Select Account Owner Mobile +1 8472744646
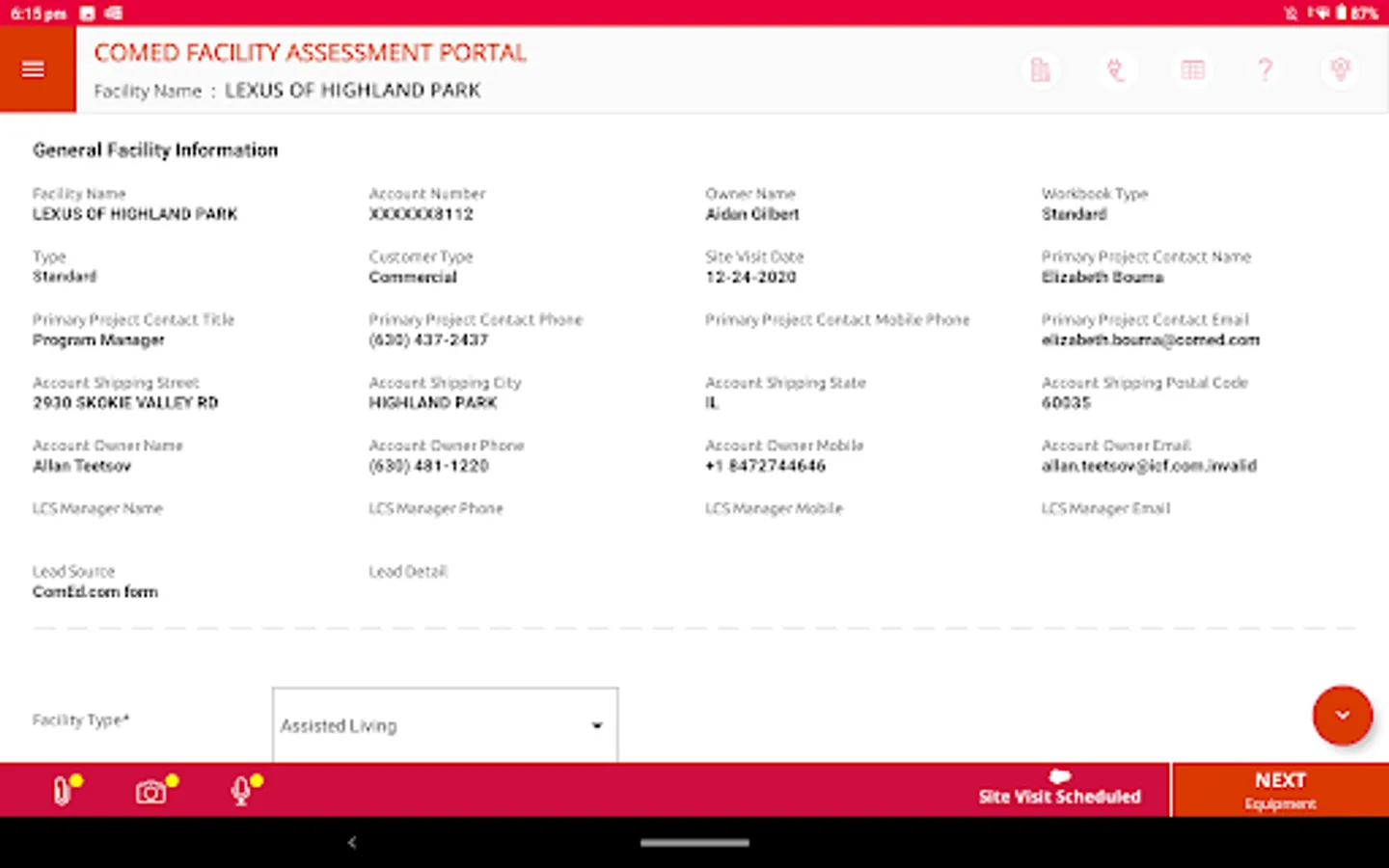Viewport: 1389px width, 868px height. coord(765,466)
